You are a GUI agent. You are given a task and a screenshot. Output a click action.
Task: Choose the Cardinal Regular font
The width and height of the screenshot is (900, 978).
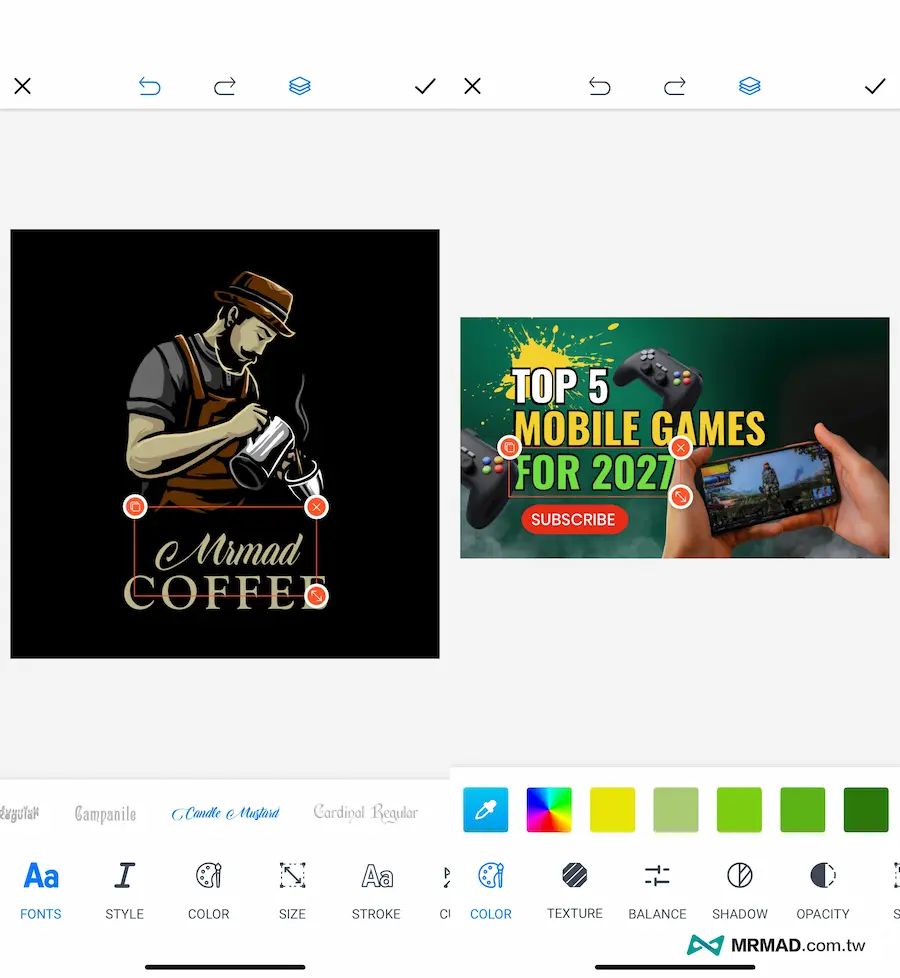point(365,812)
